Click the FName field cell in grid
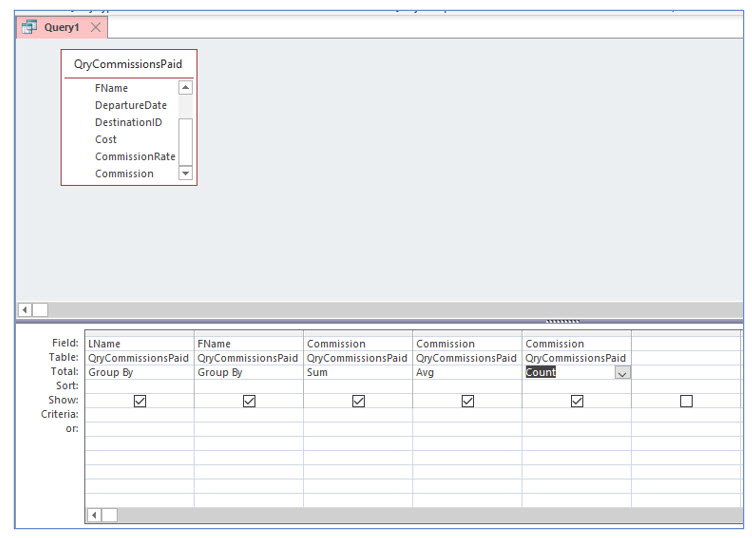The height and width of the screenshot is (538, 752). click(249, 344)
